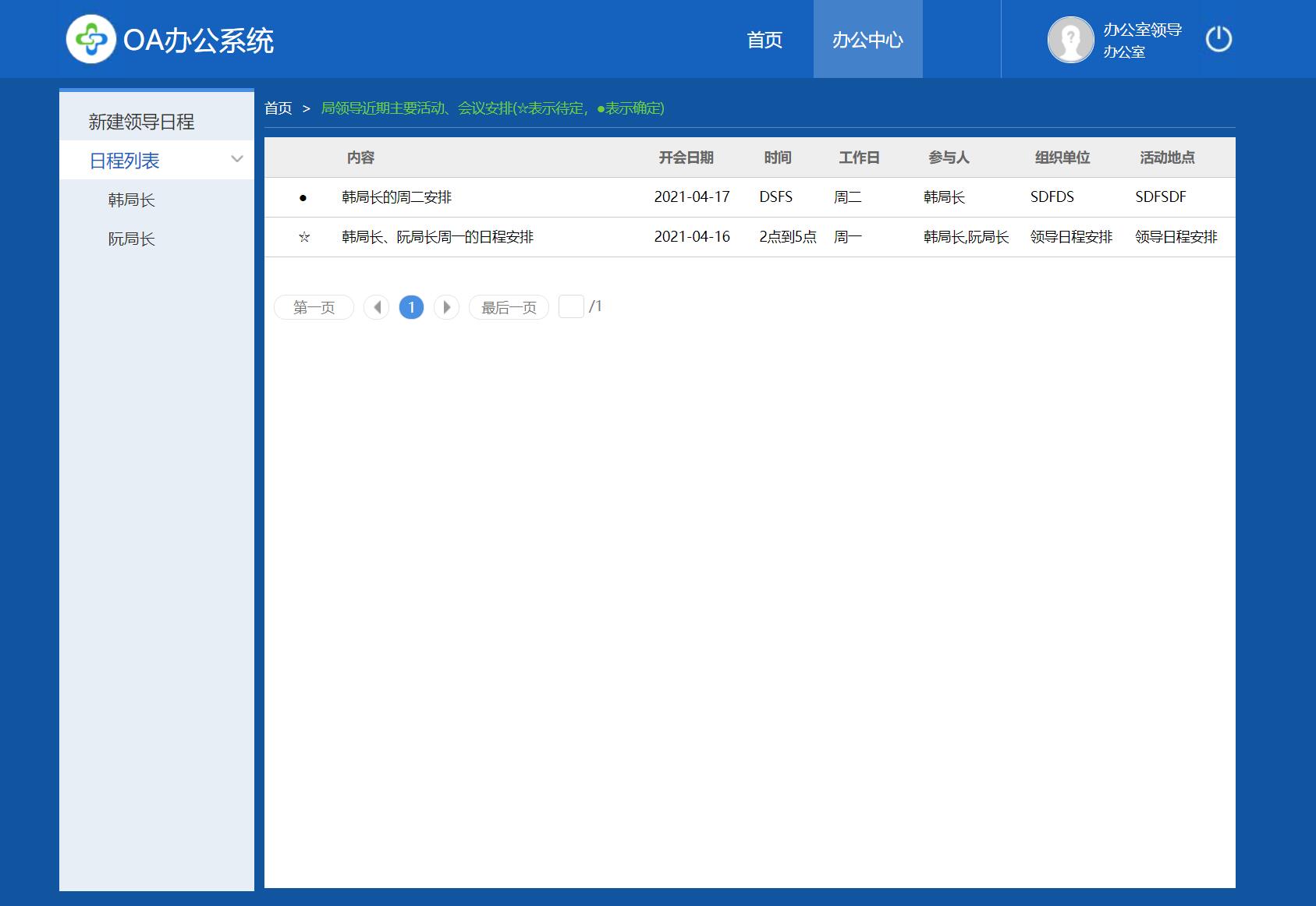The height and width of the screenshot is (906, 1316).
Task: Go to next page arrow
Action: pos(446,307)
